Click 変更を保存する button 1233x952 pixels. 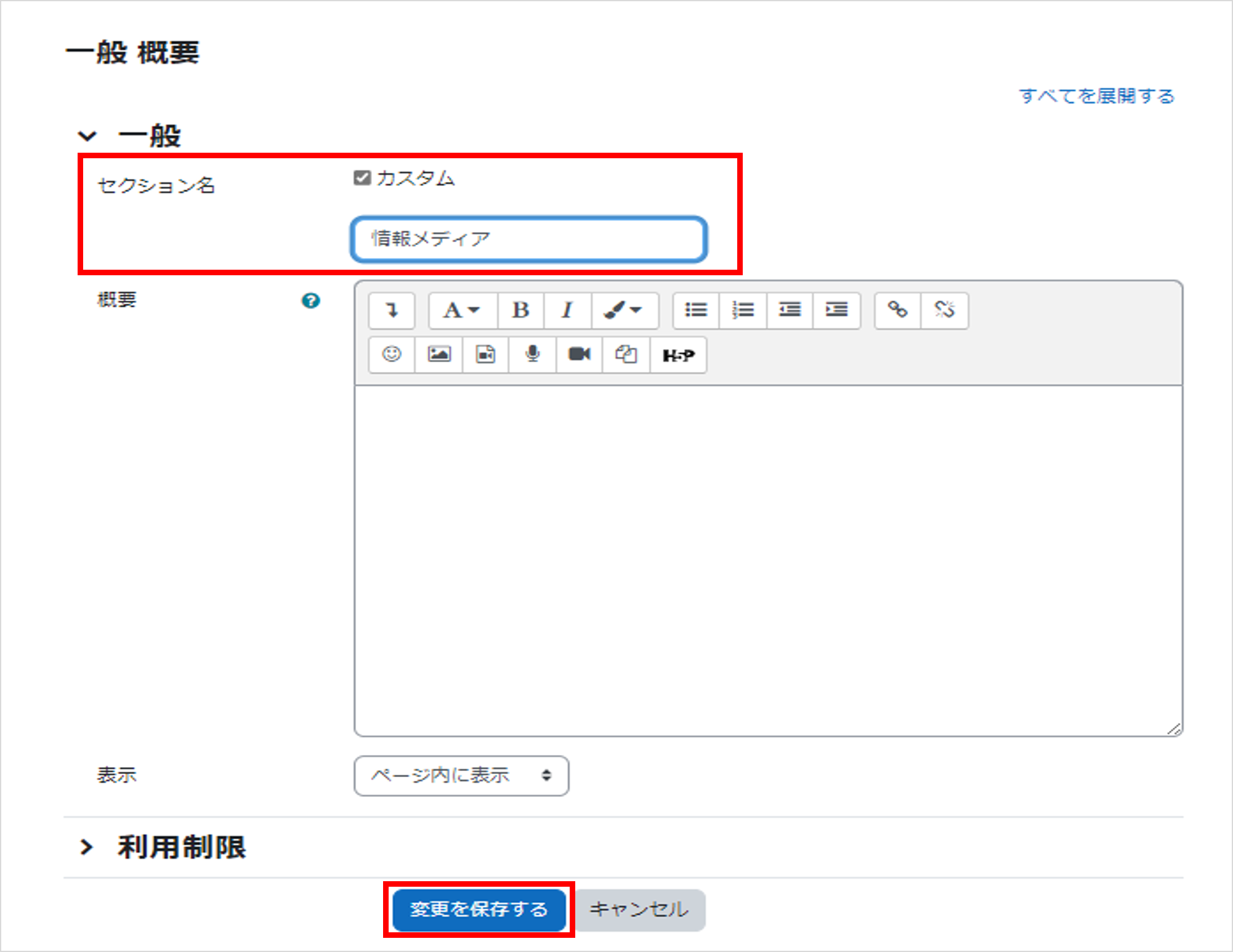pyautogui.click(x=479, y=910)
